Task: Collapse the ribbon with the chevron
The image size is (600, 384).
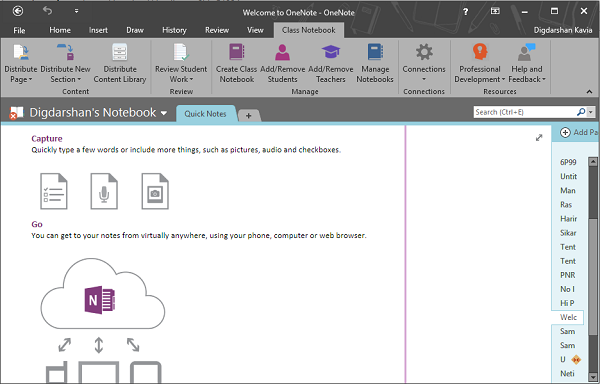Action: tap(589, 91)
